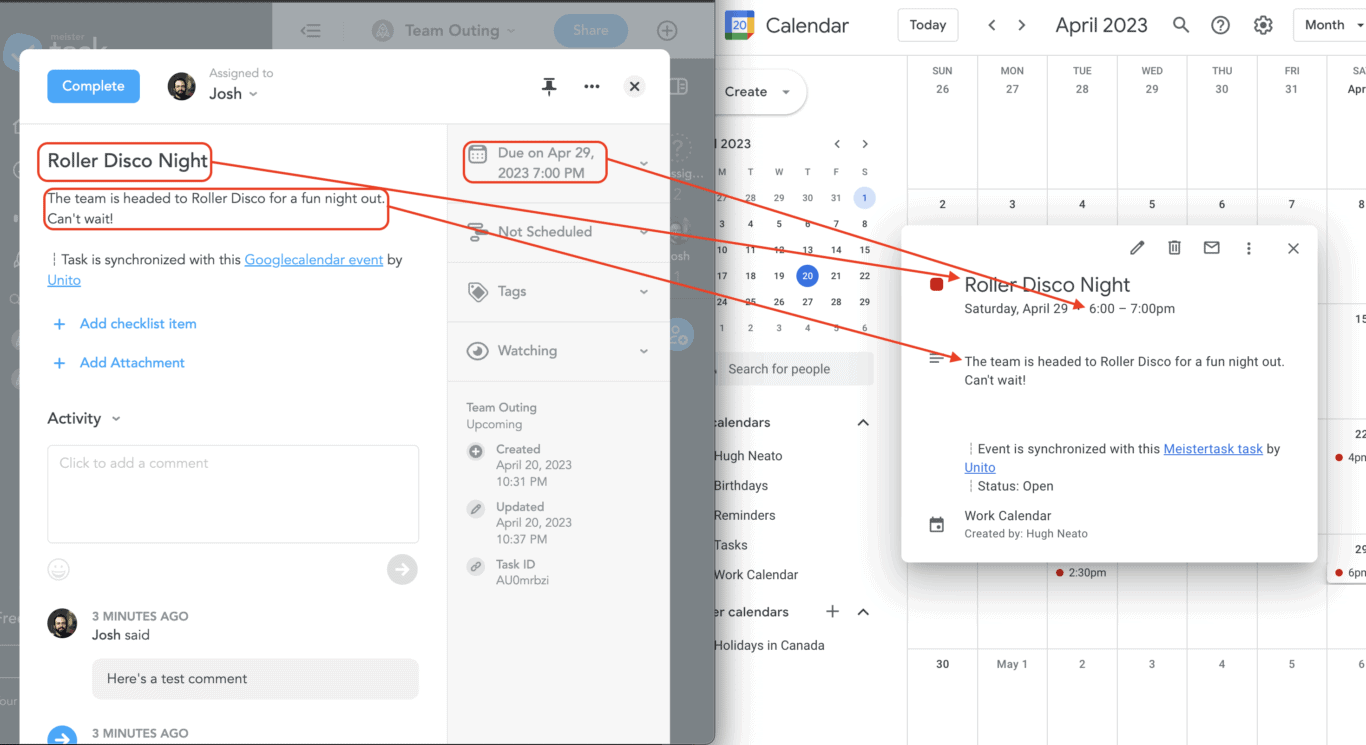Click the Today button in Google Calendar
The width and height of the screenshot is (1366, 745).
928,25
